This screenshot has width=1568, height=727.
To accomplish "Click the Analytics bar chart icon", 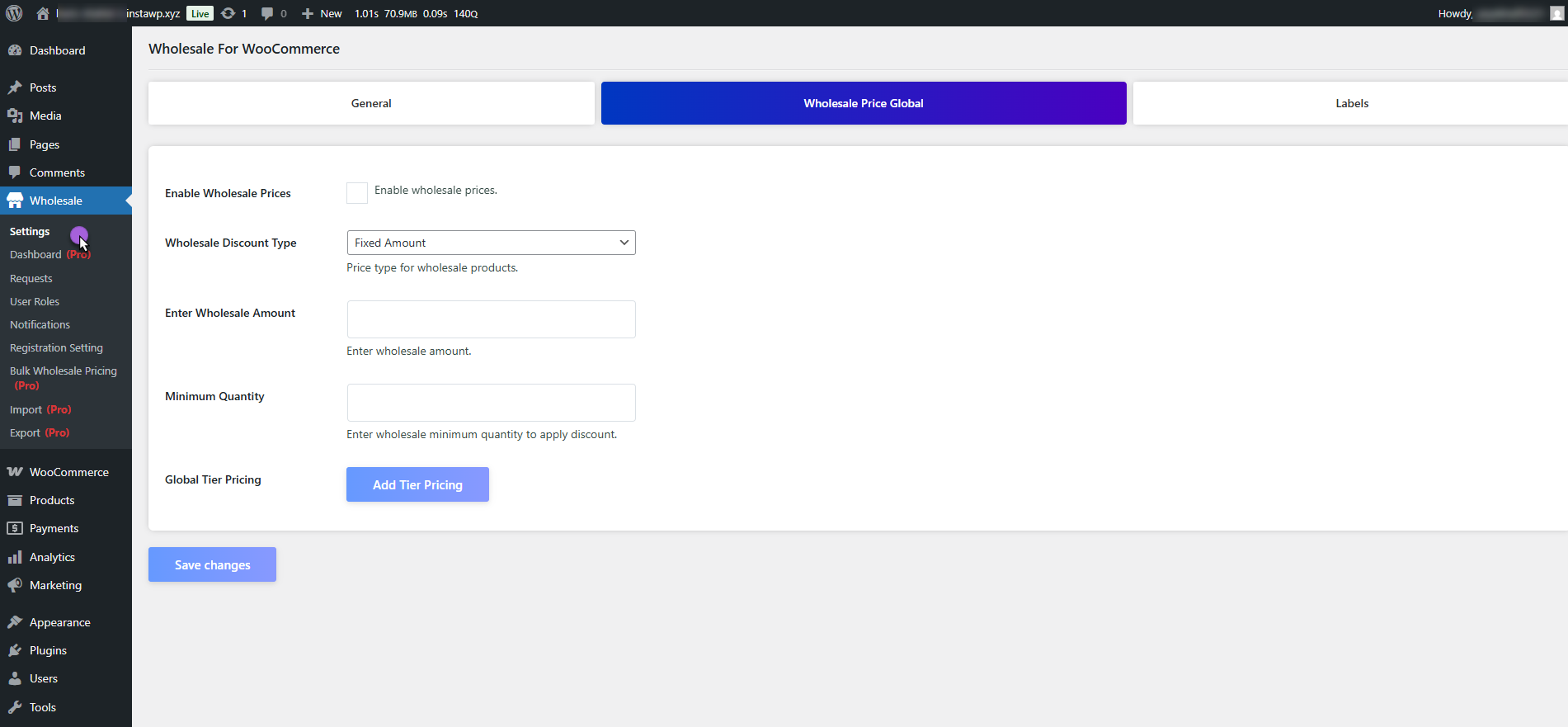I will pyautogui.click(x=15, y=557).
